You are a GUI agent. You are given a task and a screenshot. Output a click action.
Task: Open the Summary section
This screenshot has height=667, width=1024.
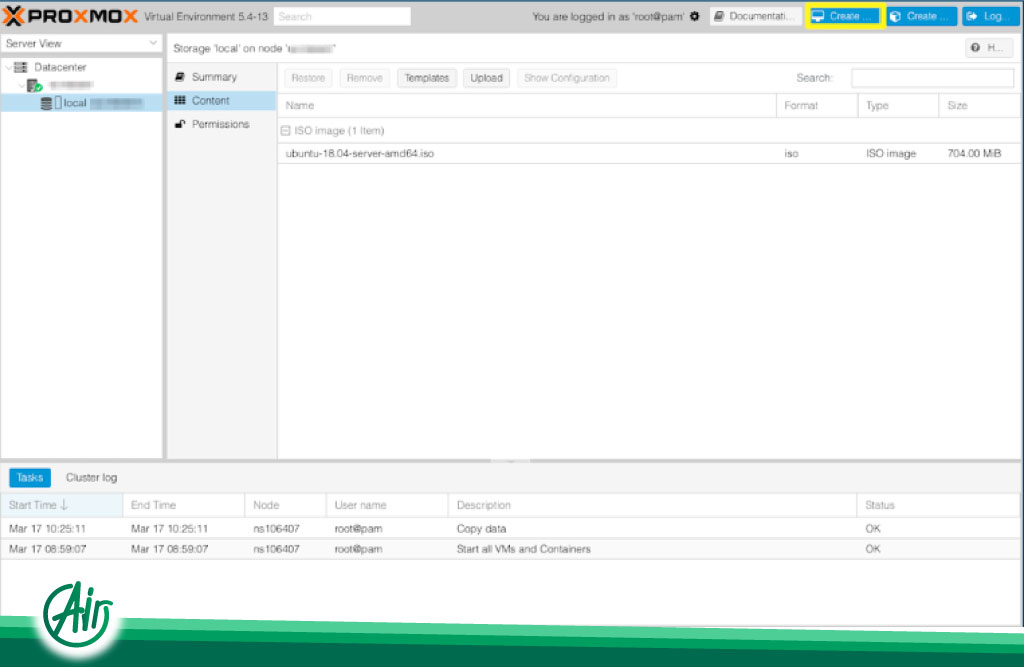[221, 77]
